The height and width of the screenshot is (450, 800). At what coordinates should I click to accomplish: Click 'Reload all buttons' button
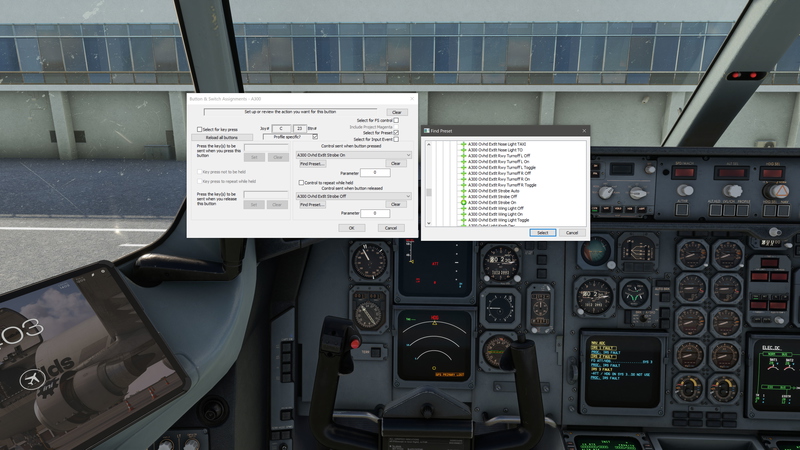pos(222,138)
